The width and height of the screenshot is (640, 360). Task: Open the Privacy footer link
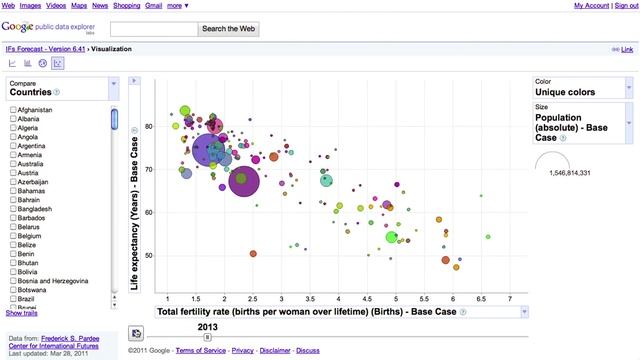pyautogui.click(x=242, y=351)
